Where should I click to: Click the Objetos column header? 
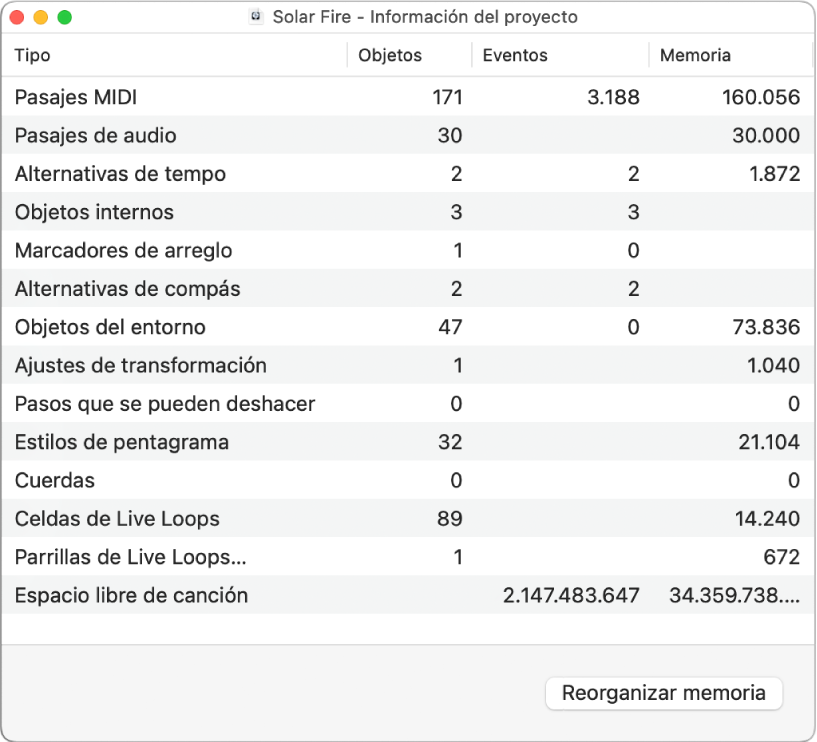point(390,56)
